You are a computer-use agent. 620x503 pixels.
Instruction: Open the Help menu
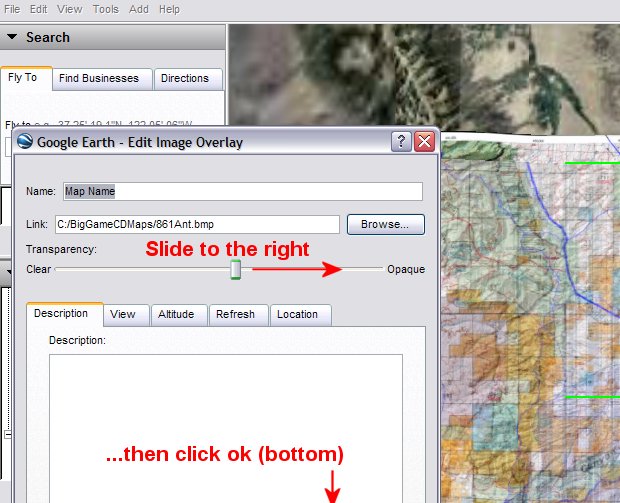[169, 9]
